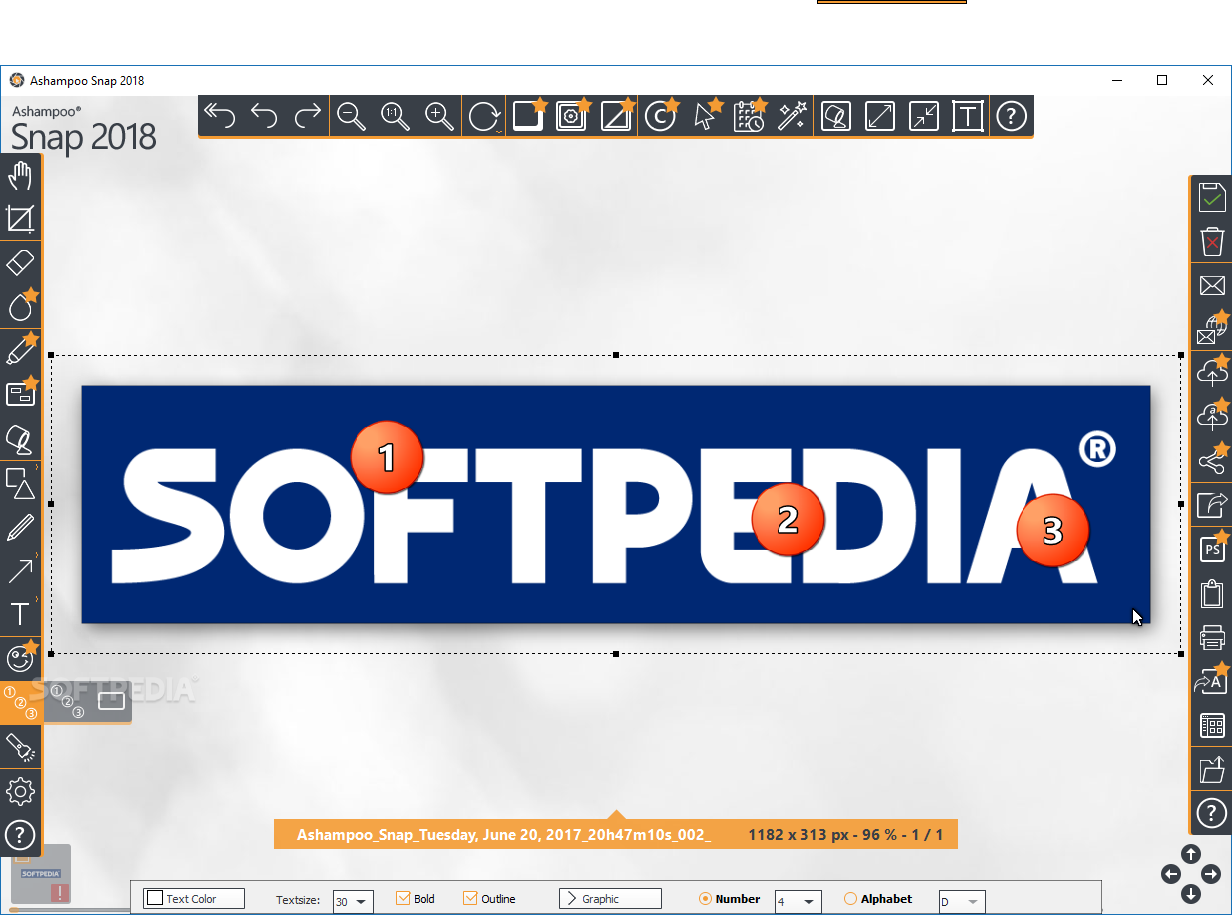
Task: Select the Crop tool
Action: click(x=20, y=219)
